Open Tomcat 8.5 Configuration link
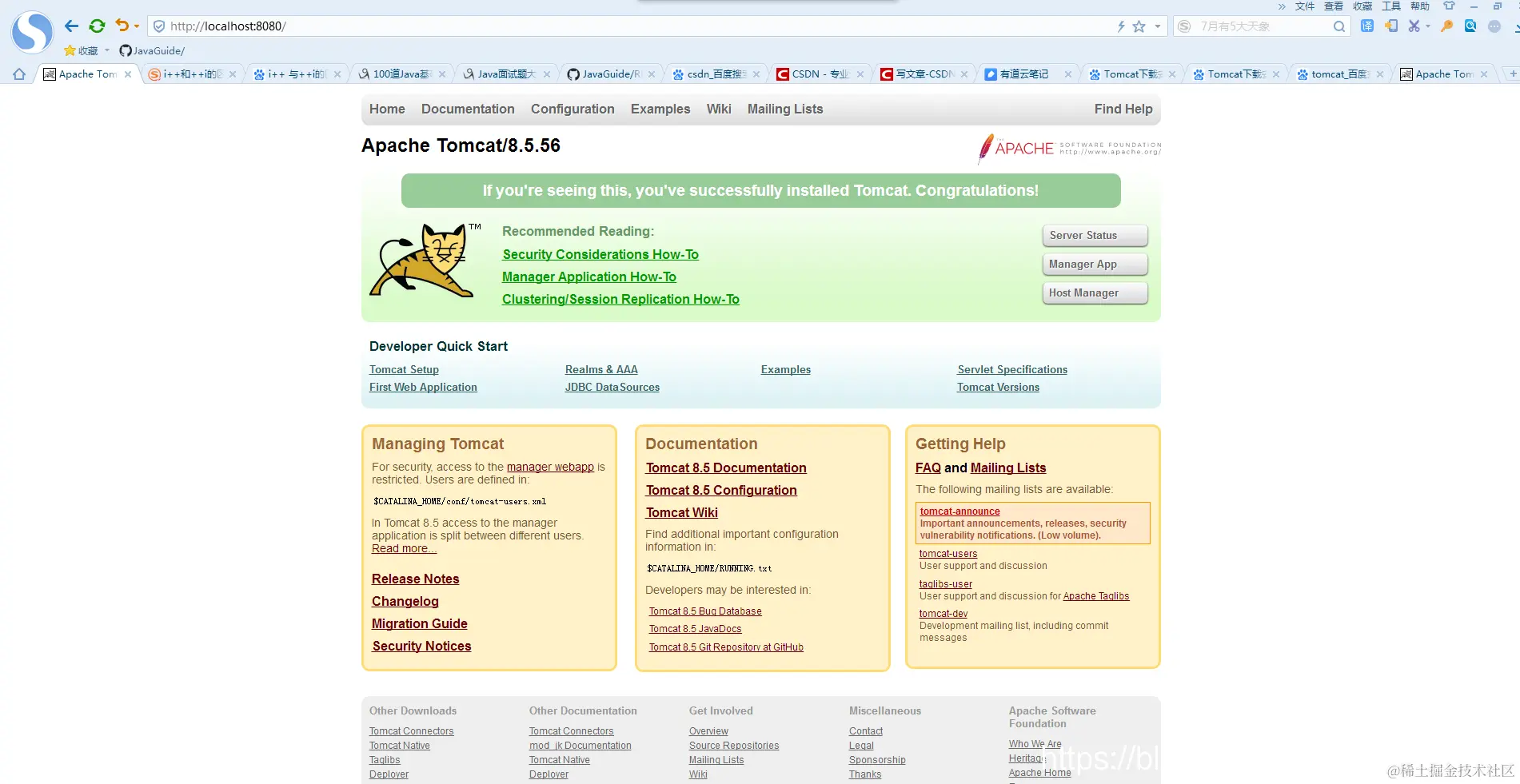 pos(721,490)
